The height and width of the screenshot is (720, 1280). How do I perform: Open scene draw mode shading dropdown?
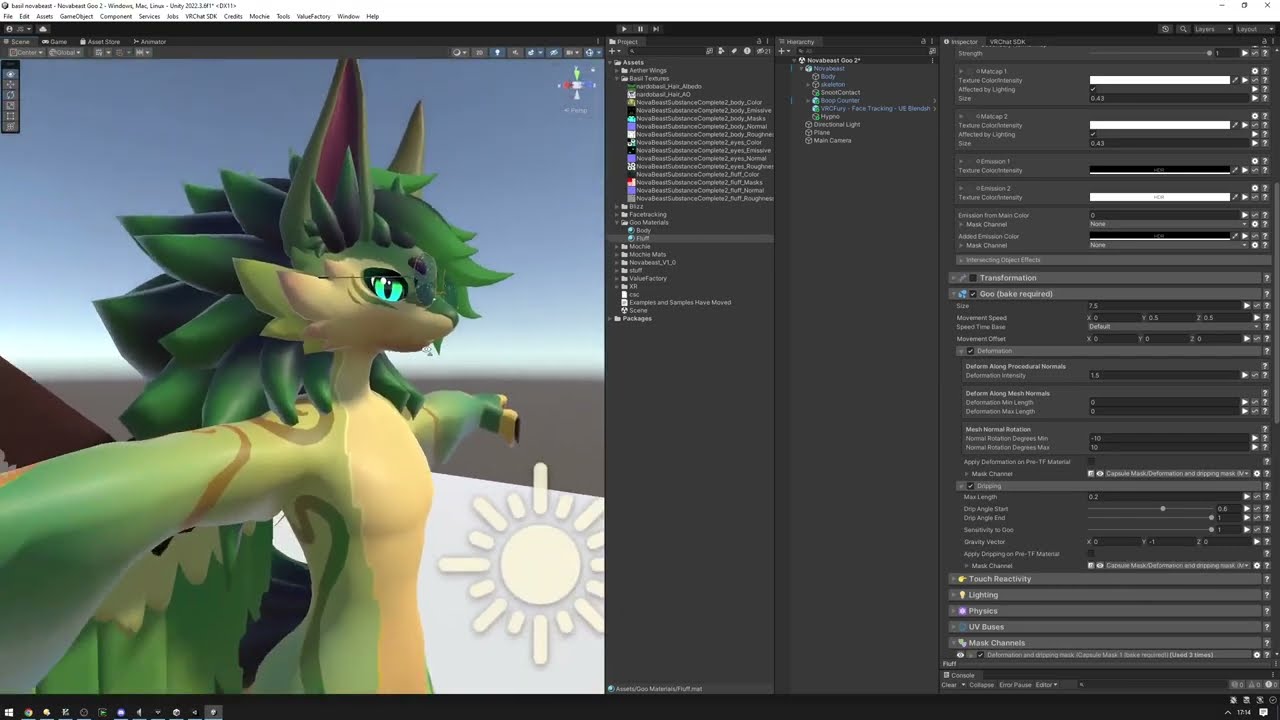click(460, 52)
